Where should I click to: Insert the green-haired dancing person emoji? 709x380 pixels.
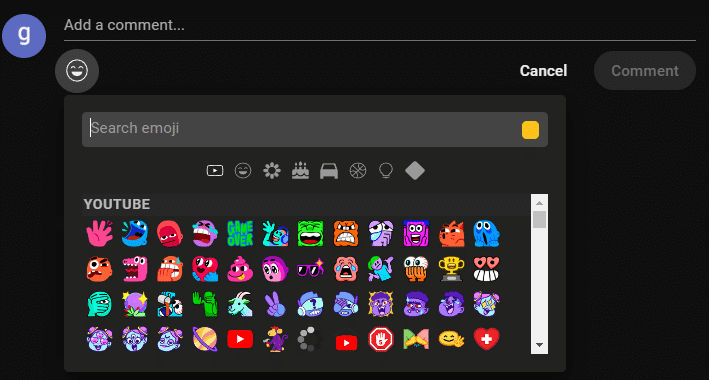click(x=381, y=269)
